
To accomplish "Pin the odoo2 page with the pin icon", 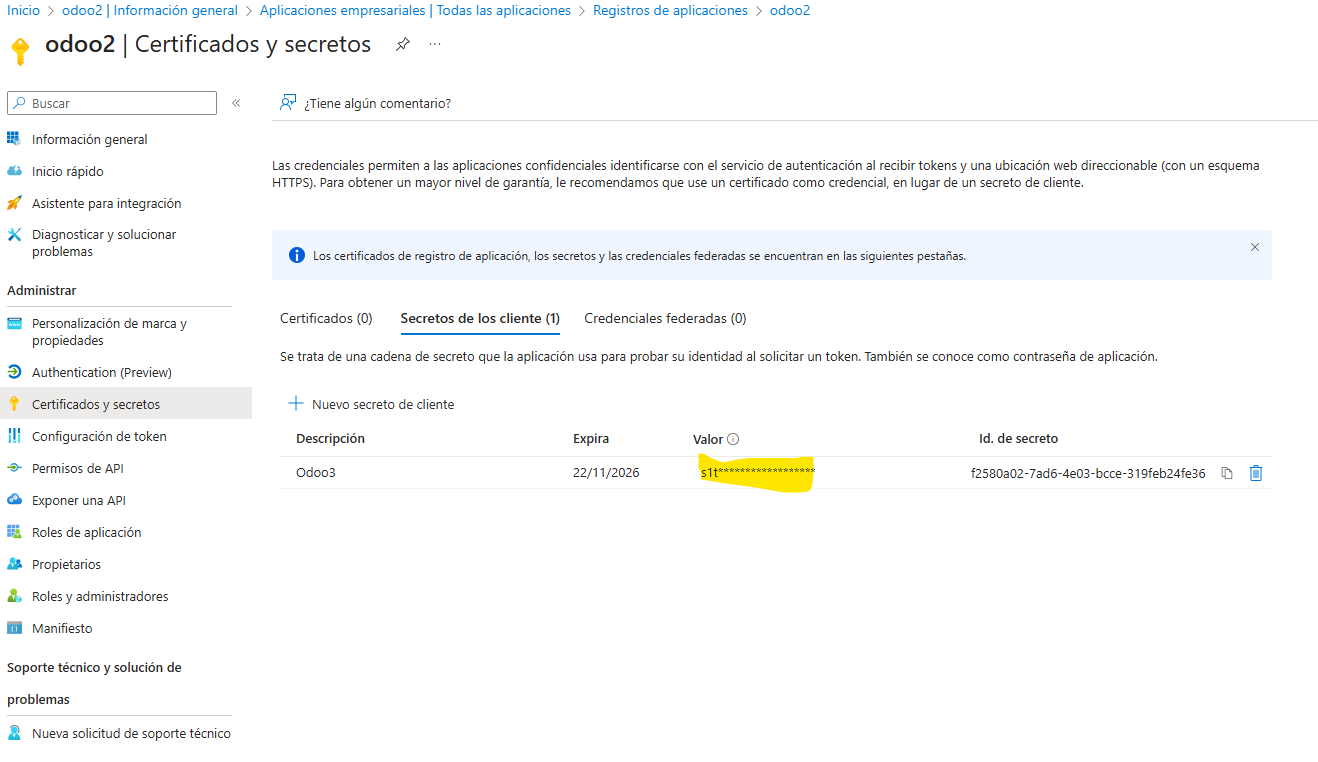I will pyautogui.click(x=402, y=44).
